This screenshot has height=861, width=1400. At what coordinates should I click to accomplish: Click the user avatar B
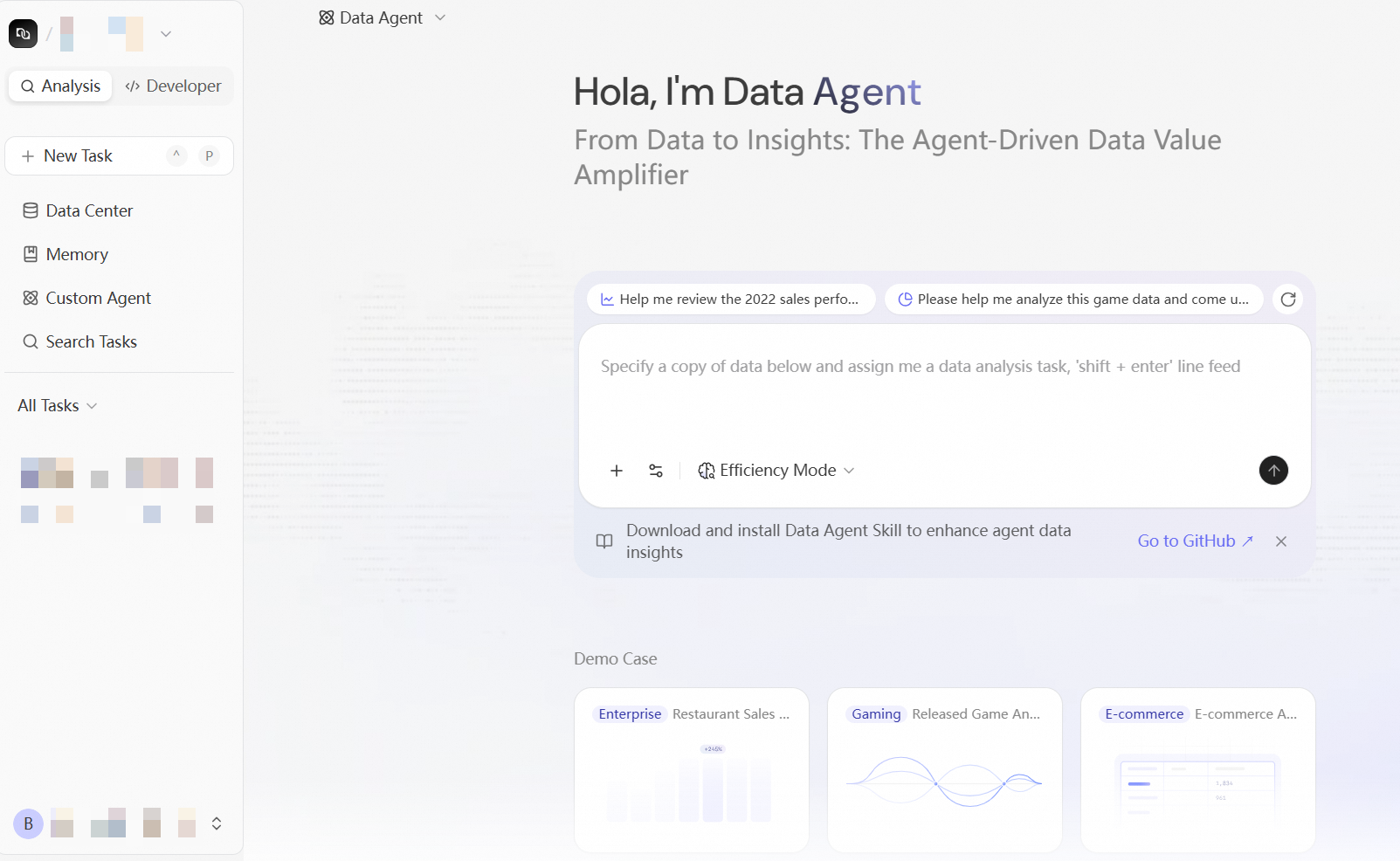pyautogui.click(x=28, y=823)
